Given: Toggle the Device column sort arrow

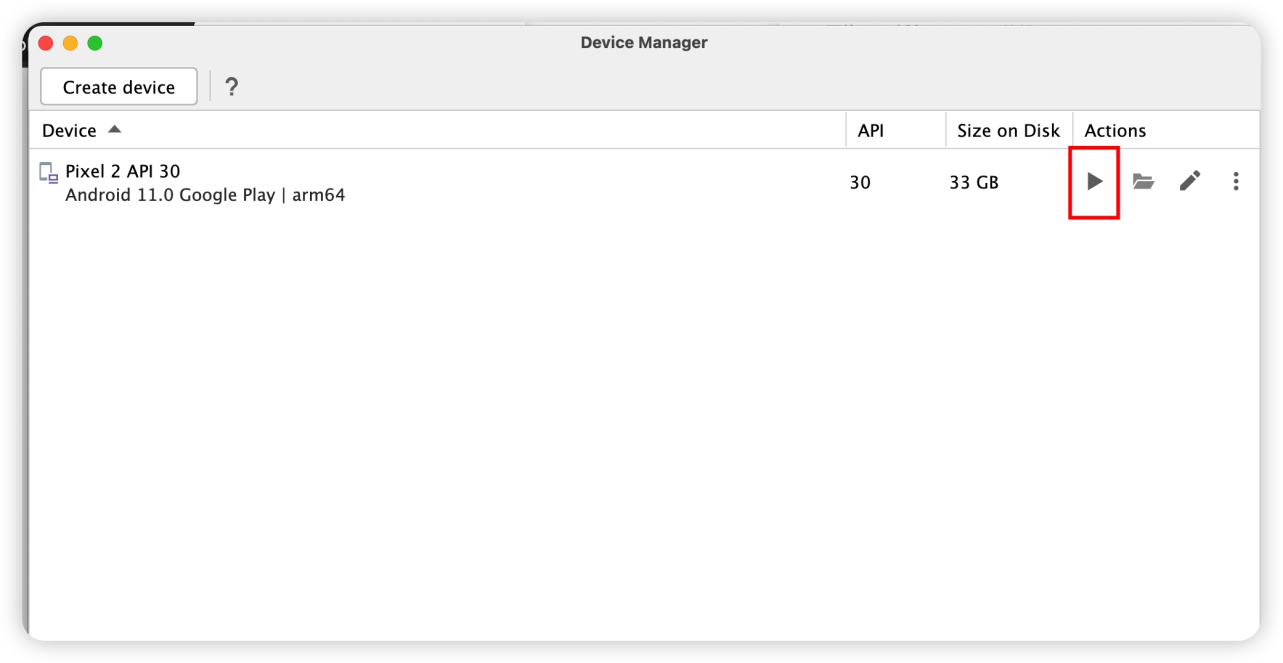Looking at the screenshot, I should 114,130.
